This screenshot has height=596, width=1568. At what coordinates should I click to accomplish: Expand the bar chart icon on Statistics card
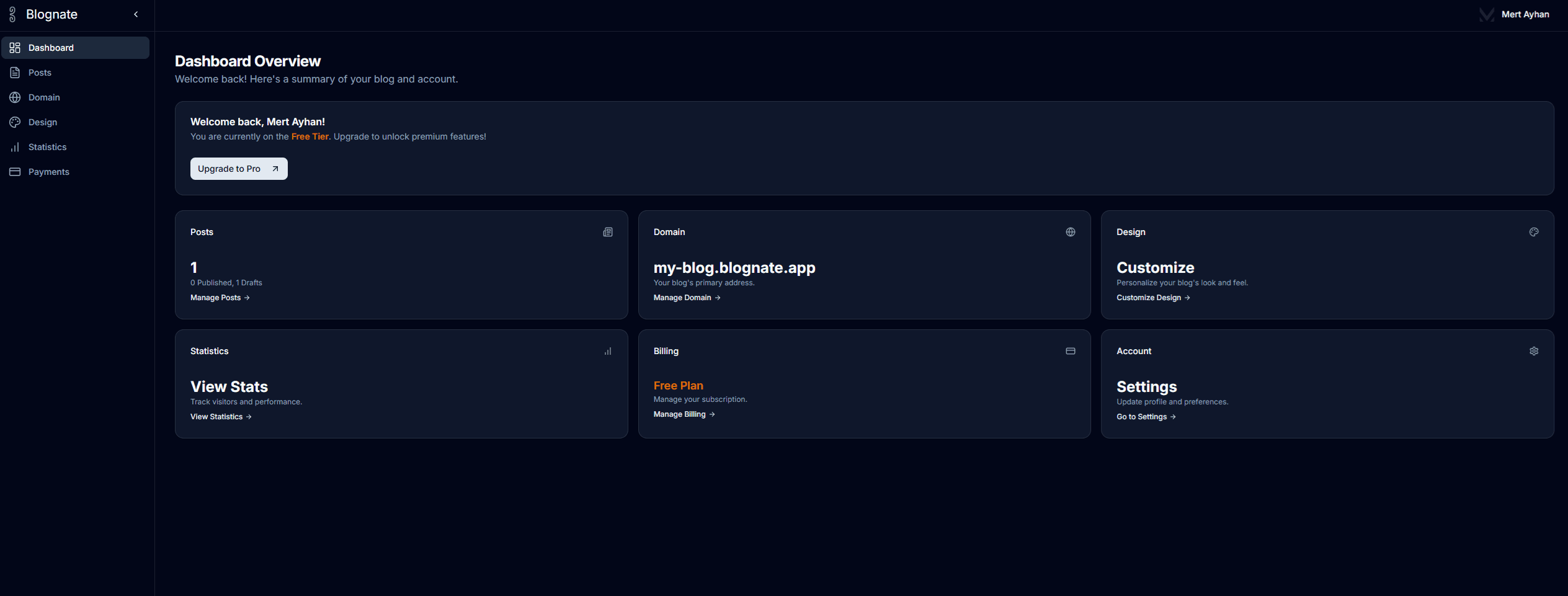[x=607, y=351]
